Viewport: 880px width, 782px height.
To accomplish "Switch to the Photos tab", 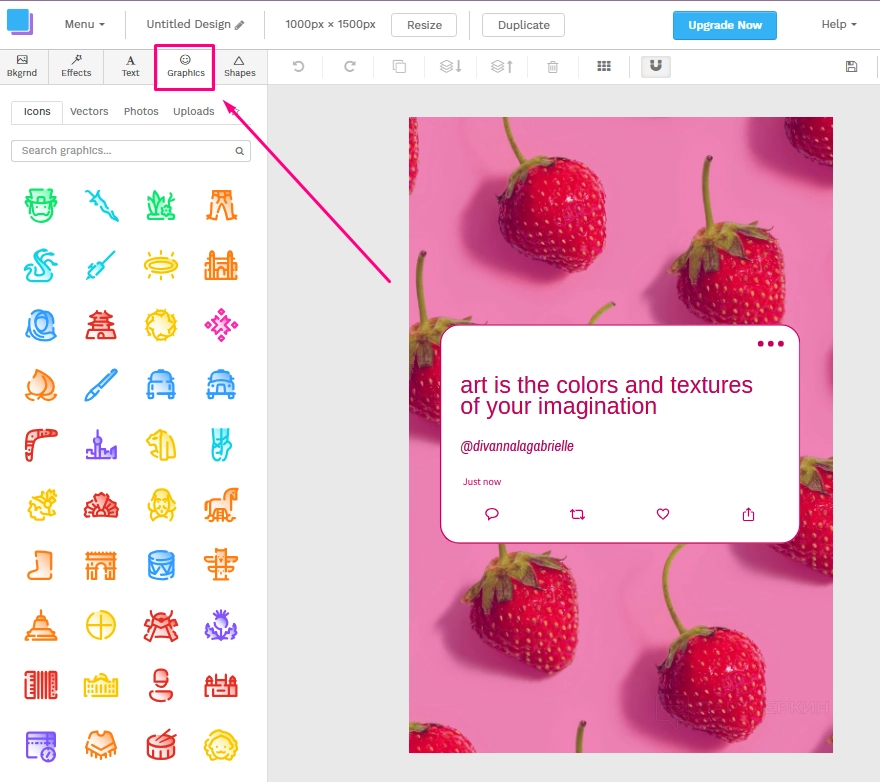I will 141,112.
